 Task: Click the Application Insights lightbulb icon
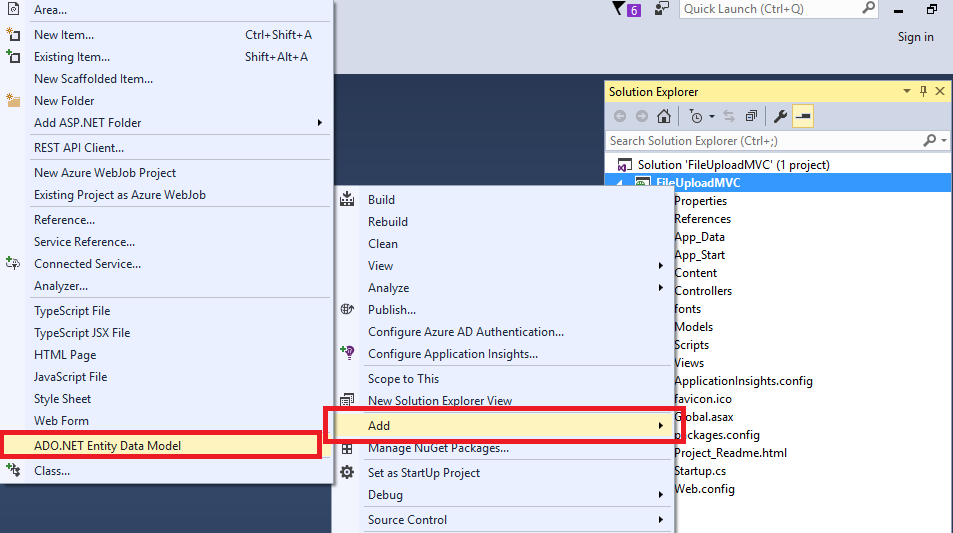coord(347,352)
